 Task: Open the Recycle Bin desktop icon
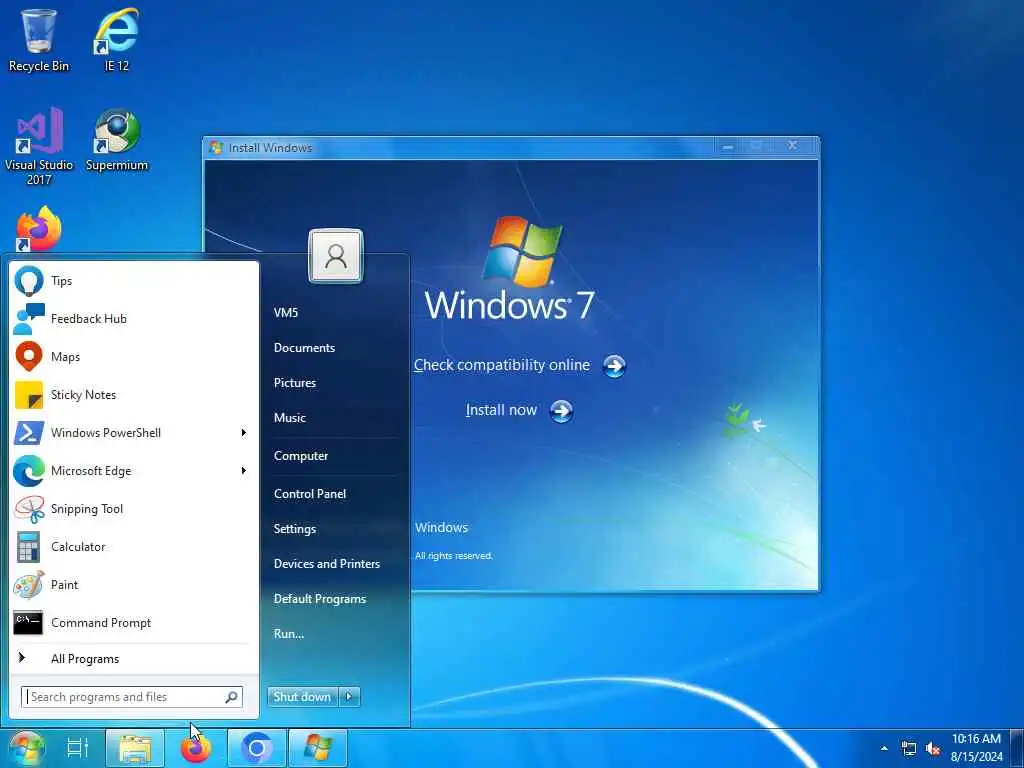pos(39,39)
